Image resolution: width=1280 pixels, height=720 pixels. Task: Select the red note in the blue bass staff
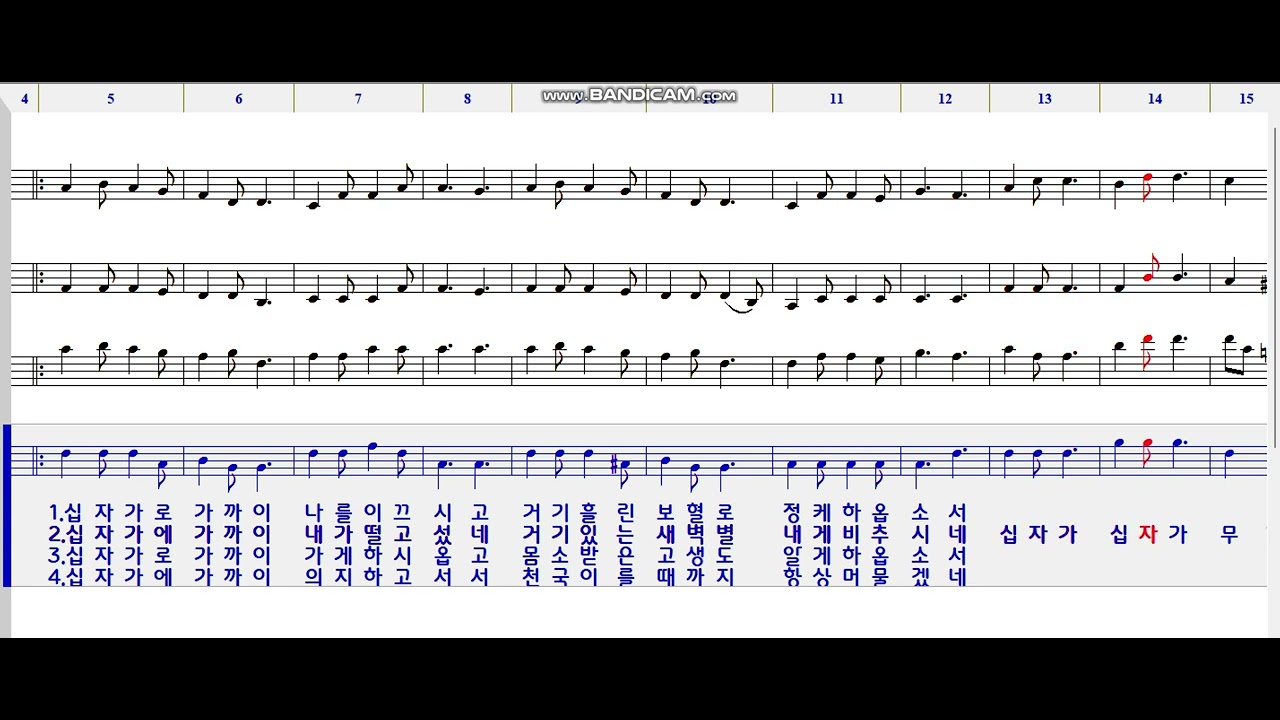coord(1148,454)
